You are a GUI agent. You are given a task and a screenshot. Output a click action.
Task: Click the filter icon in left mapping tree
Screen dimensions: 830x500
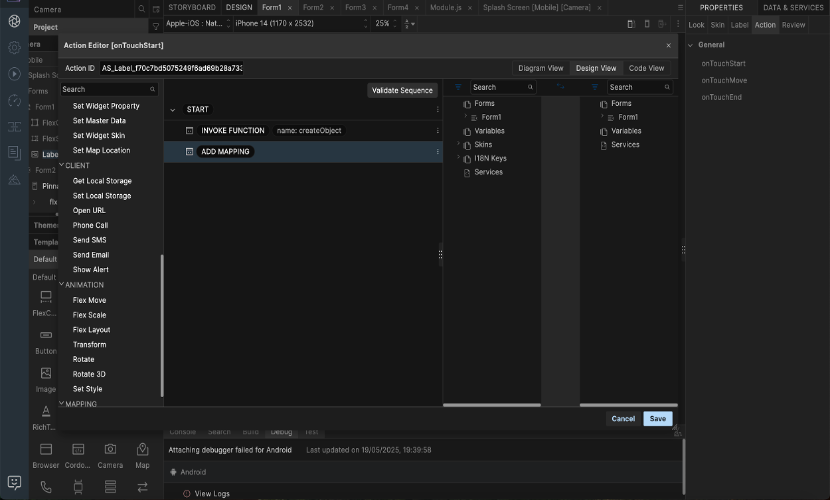pyautogui.click(x=457, y=87)
